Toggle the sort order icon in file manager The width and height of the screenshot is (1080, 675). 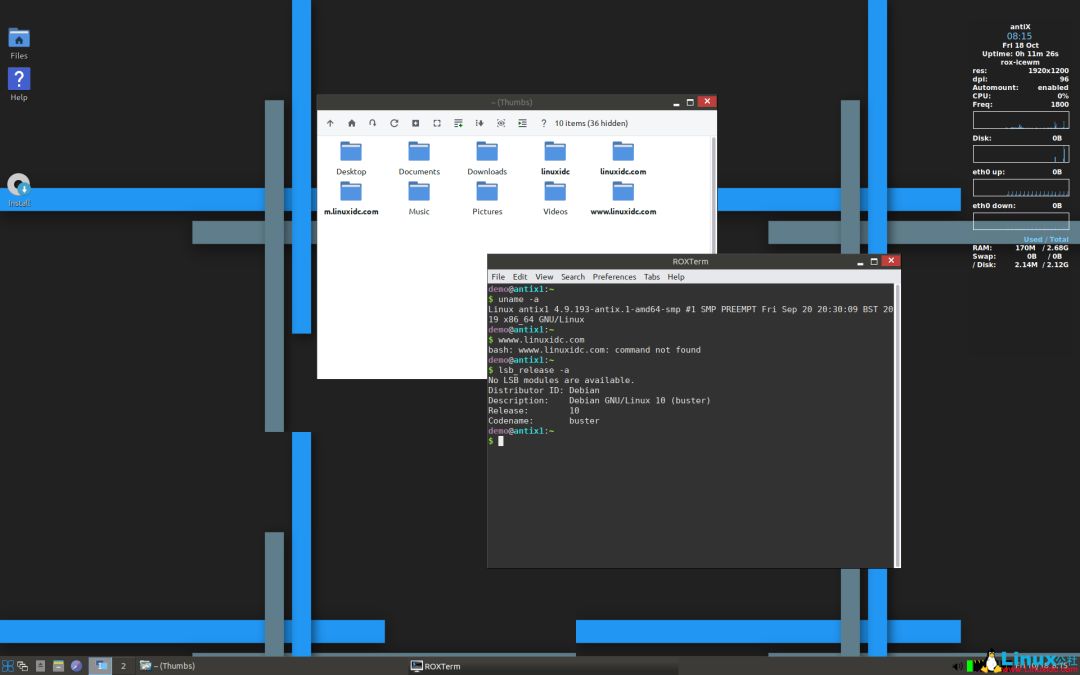[x=479, y=122]
